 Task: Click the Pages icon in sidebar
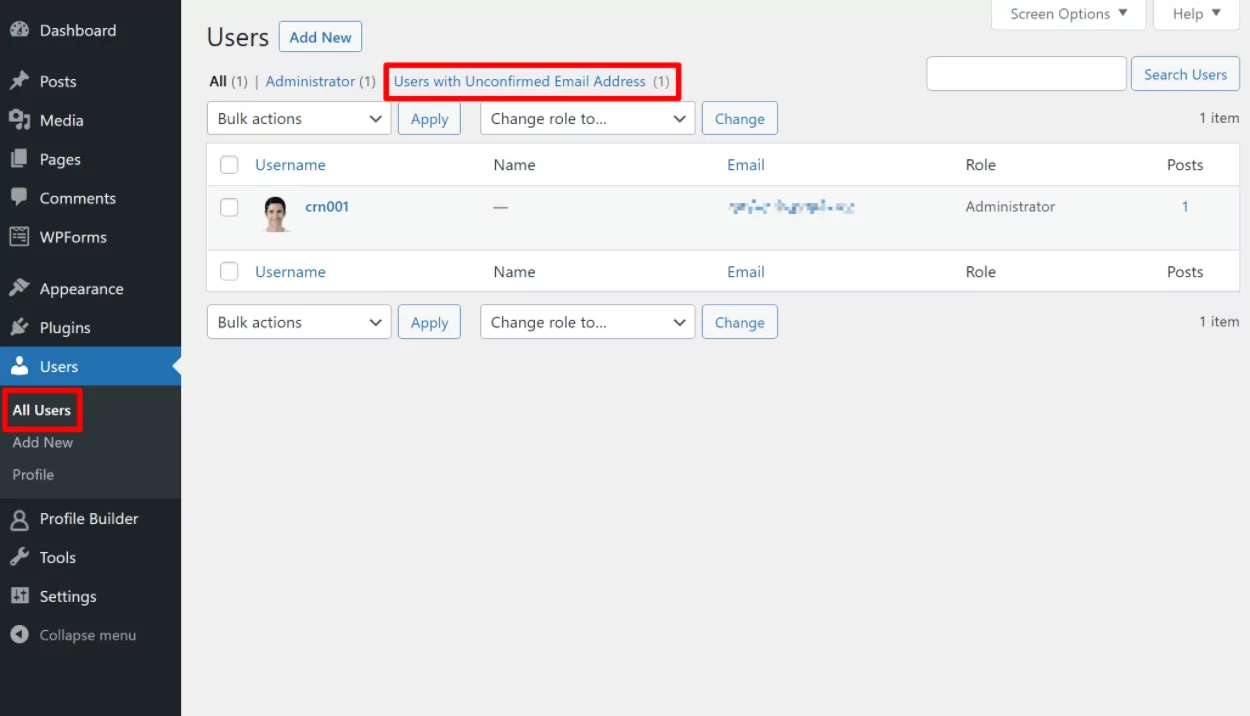click(19, 159)
